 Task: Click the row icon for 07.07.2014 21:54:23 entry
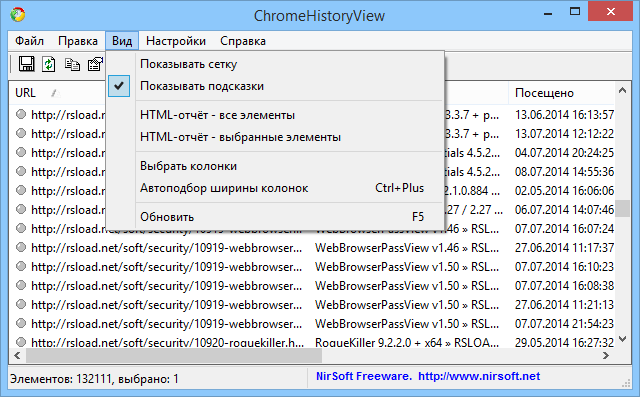(21, 323)
